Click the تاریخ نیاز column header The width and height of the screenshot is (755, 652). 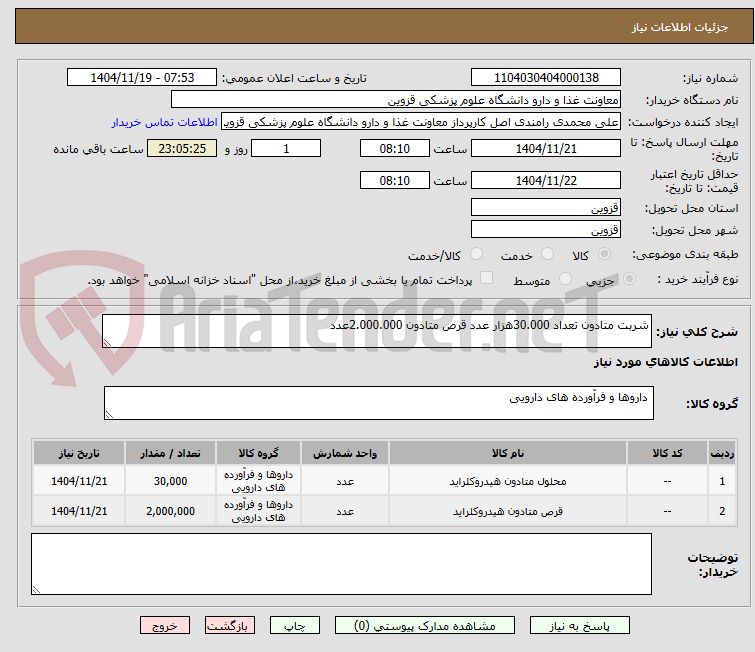[x=79, y=453]
